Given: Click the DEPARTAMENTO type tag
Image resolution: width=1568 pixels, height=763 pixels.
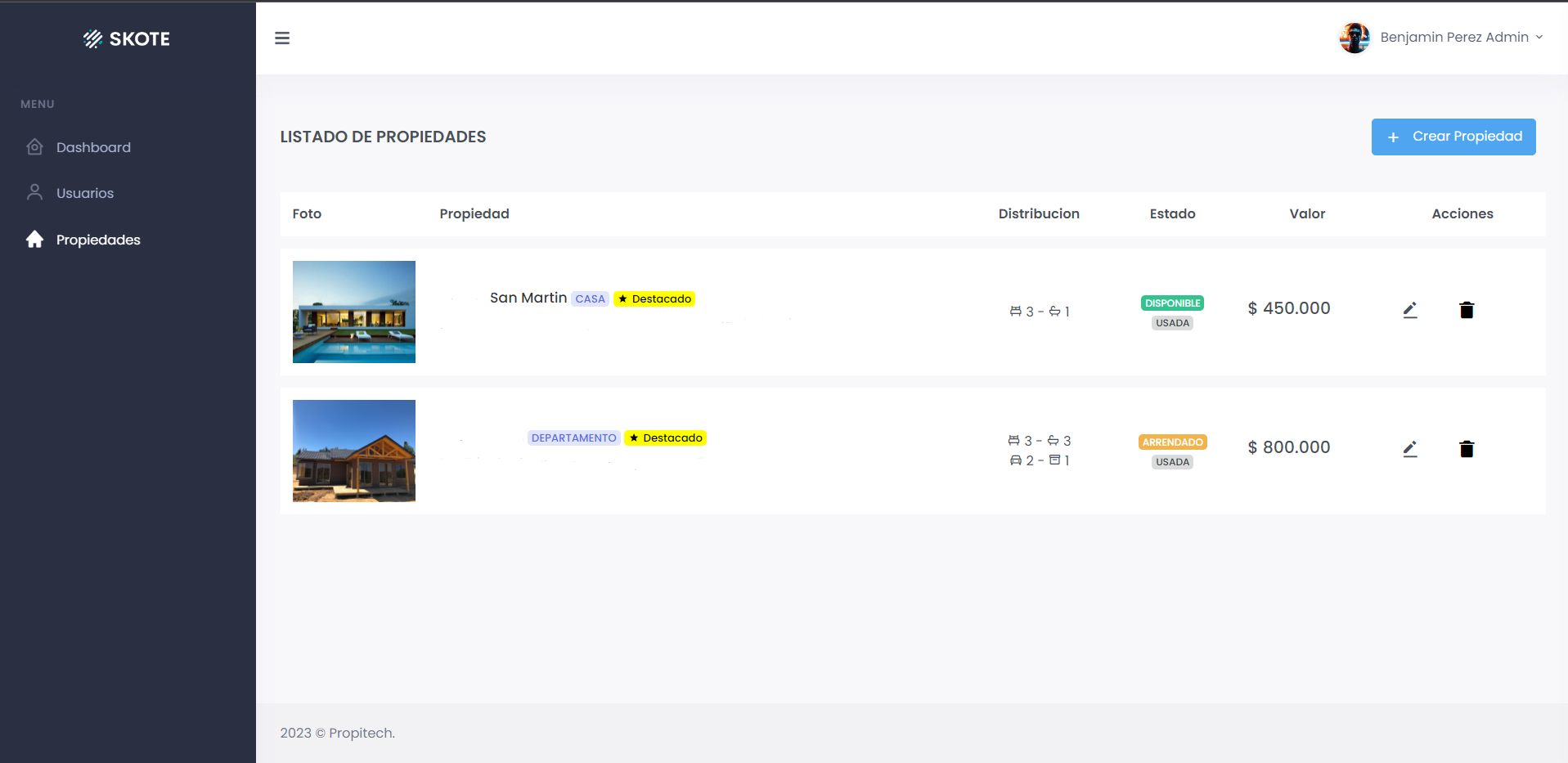Looking at the screenshot, I should 573,438.
